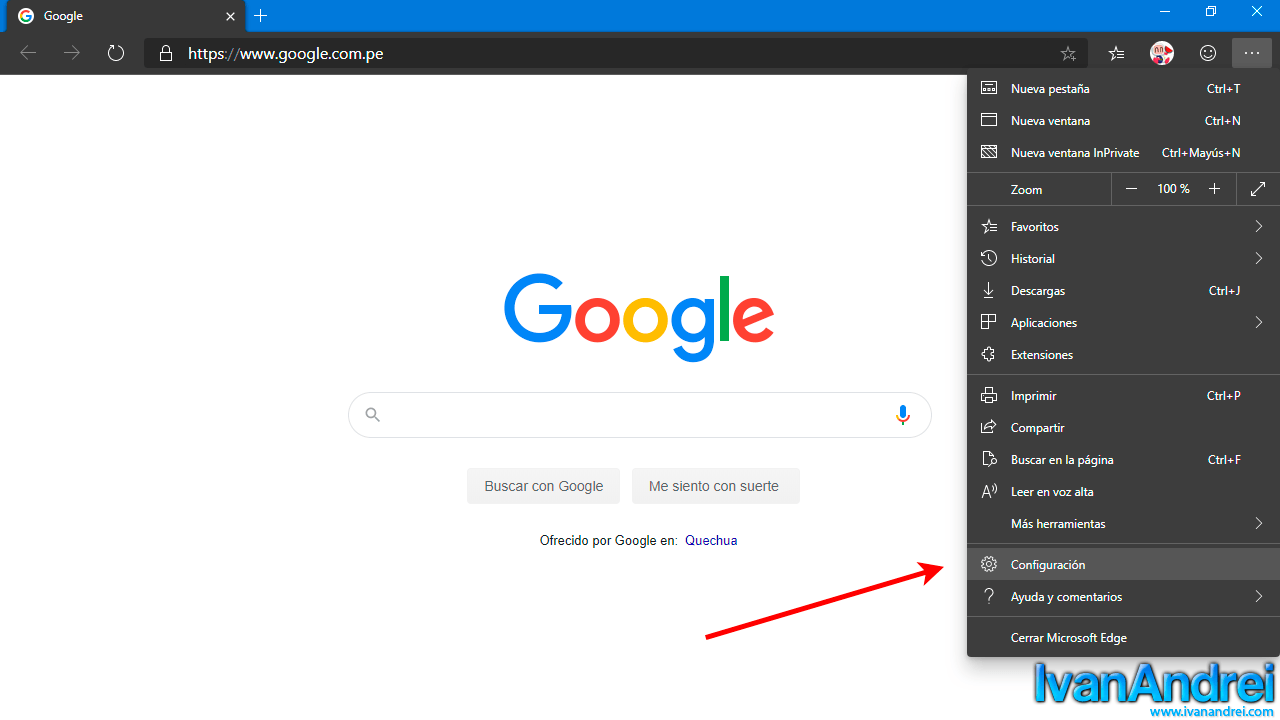Click Me siento con suerte button
The image size is (1280, 720).
click(714, 486)
